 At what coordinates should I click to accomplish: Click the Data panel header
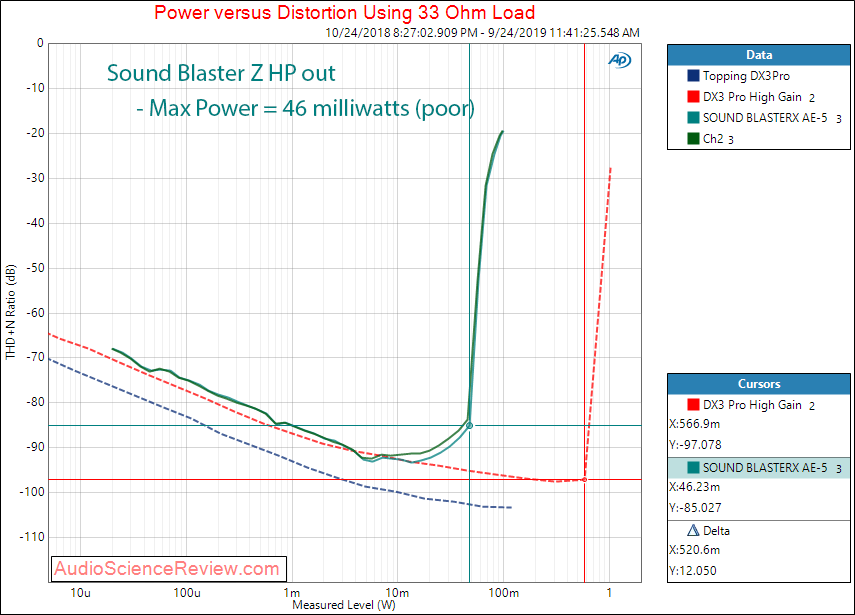(x=758, y=55)
